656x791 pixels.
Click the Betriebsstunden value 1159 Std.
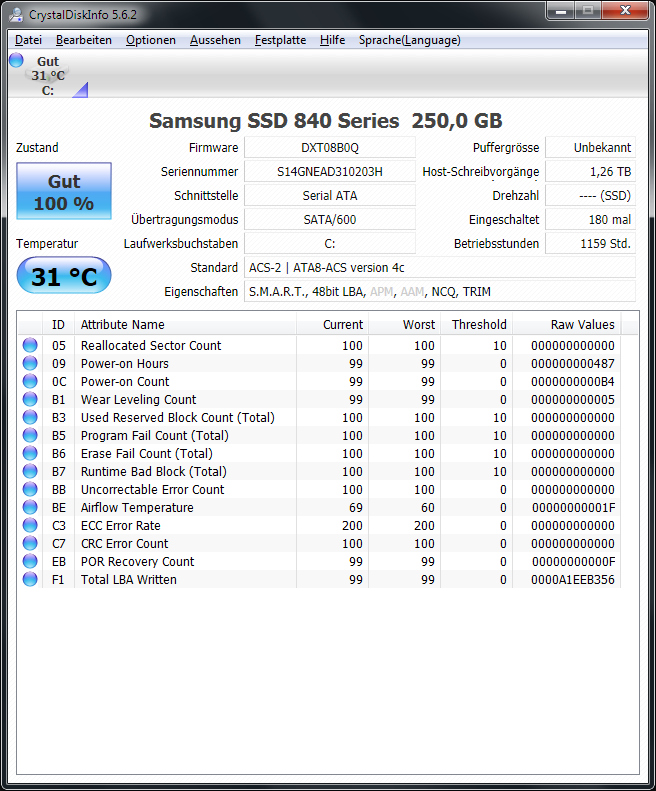pyautogui.click(x=590, y=243)
